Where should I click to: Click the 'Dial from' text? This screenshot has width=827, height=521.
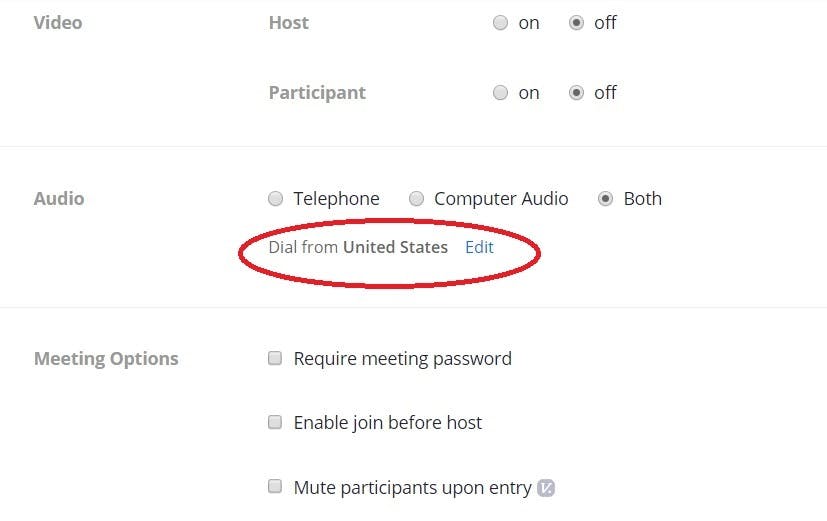[303, 247]
